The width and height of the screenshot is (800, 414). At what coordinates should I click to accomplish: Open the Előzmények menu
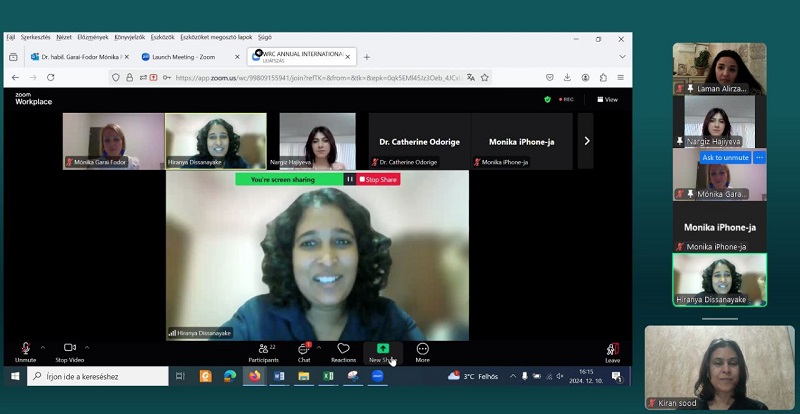pos(93,37)
